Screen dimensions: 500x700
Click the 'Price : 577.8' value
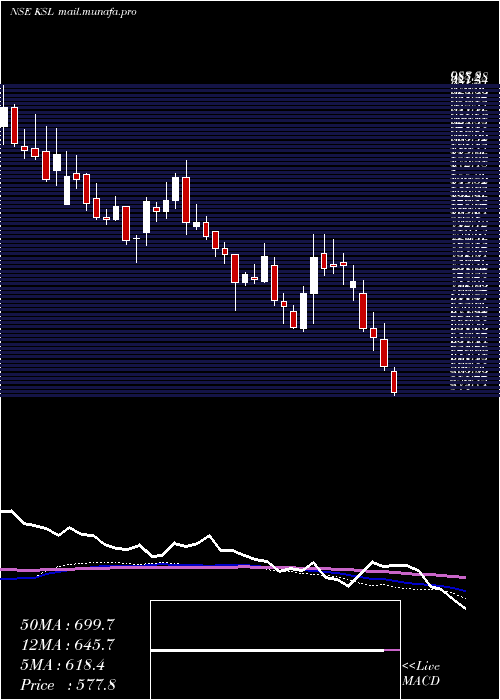(x=67, y=685)
